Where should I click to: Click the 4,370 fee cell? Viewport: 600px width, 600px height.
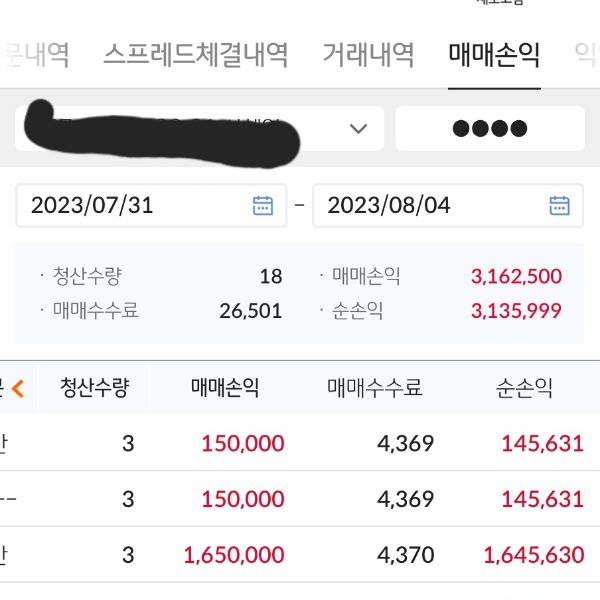(406, 554)
